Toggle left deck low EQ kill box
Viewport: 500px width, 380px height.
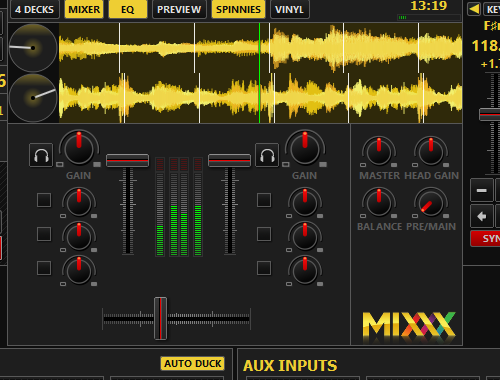44,268
